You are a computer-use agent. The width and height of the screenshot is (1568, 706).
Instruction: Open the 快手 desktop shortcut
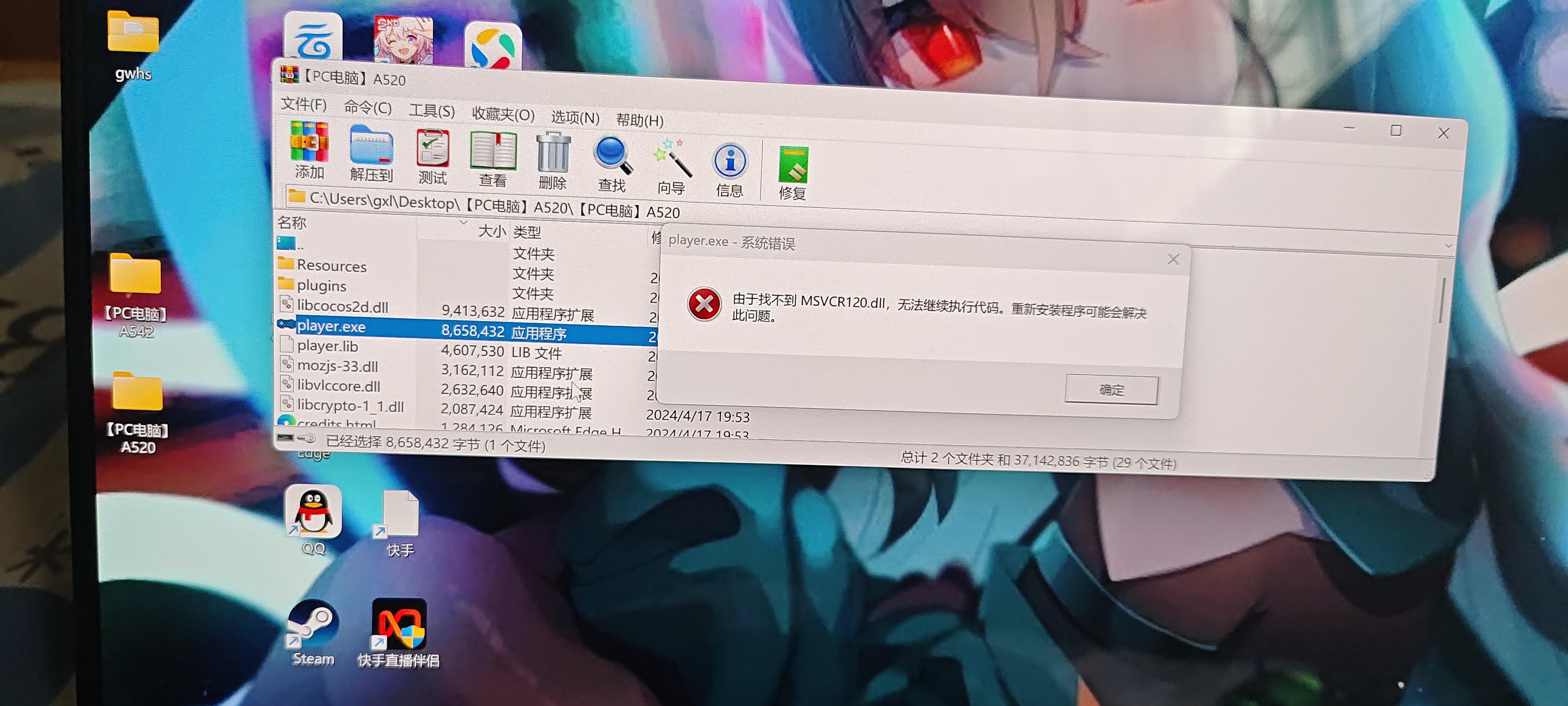pos(400,523)
